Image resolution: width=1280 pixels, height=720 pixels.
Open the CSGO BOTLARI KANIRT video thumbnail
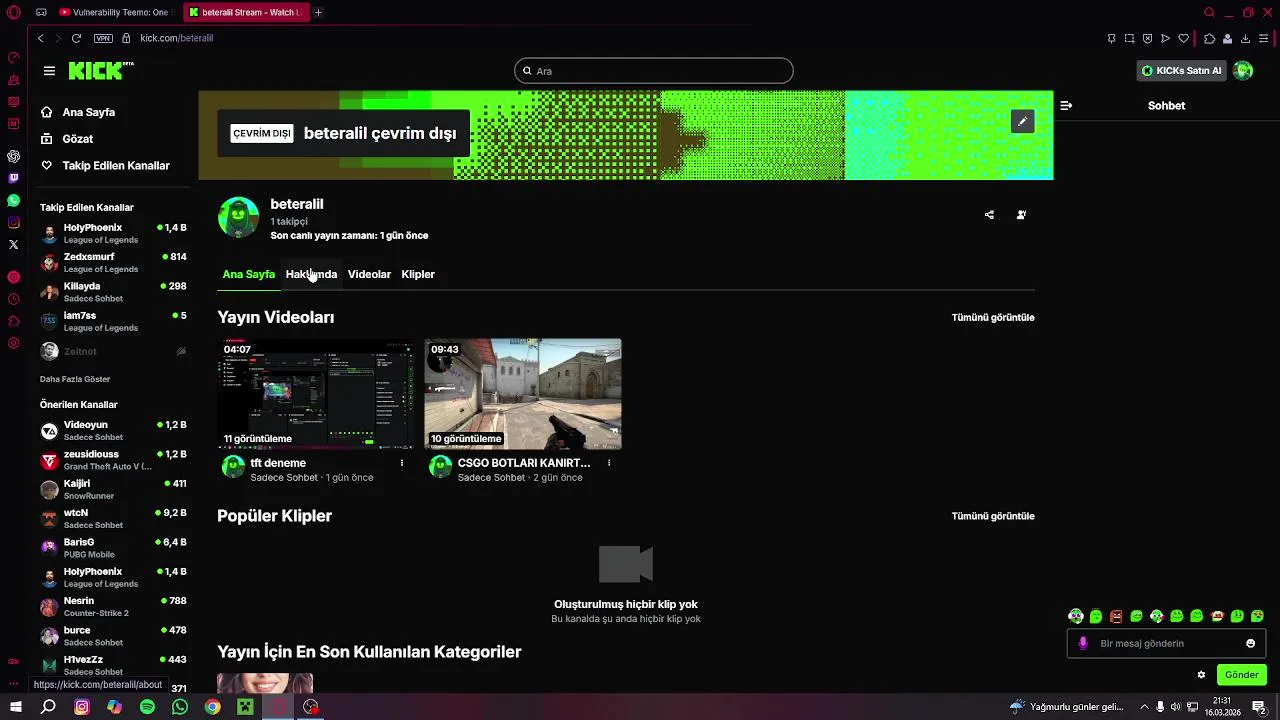(x=523, y=393)
